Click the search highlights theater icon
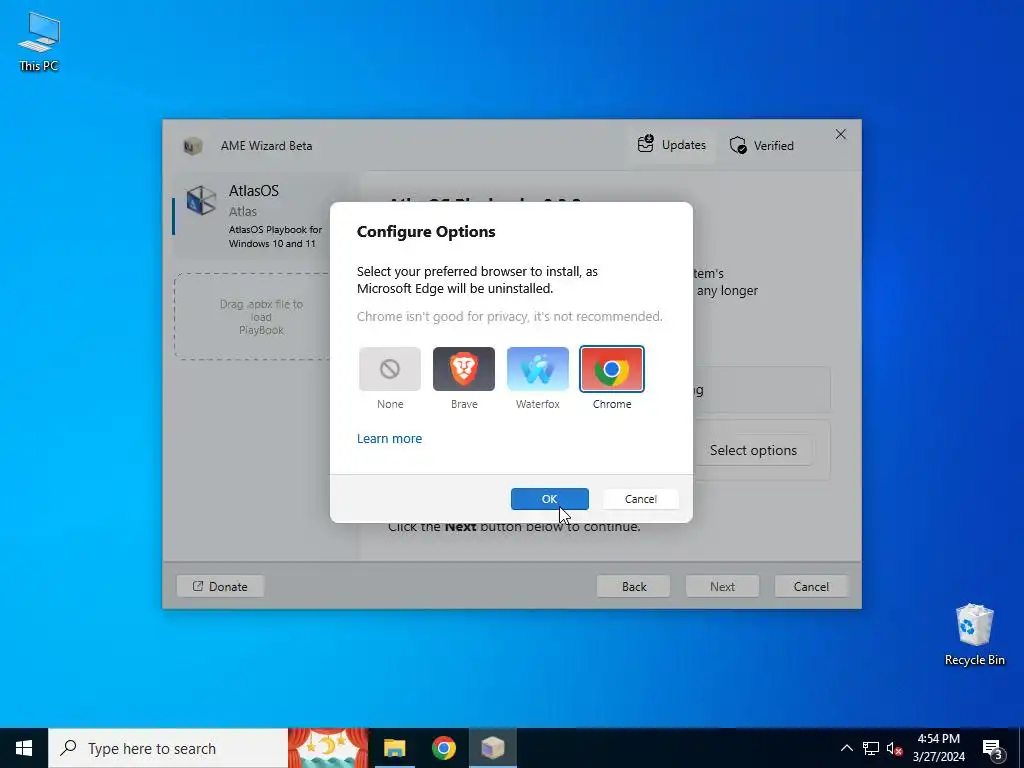The width and height of the screenshot is (1024, 768). click(328, 748)
